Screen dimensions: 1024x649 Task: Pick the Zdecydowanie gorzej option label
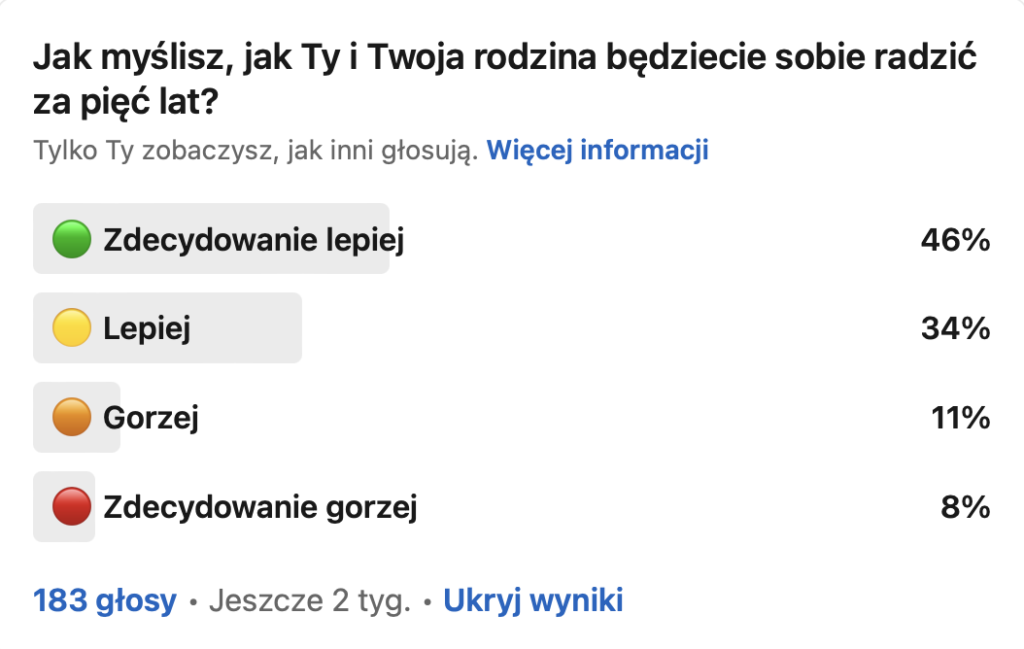pos(260,507)
